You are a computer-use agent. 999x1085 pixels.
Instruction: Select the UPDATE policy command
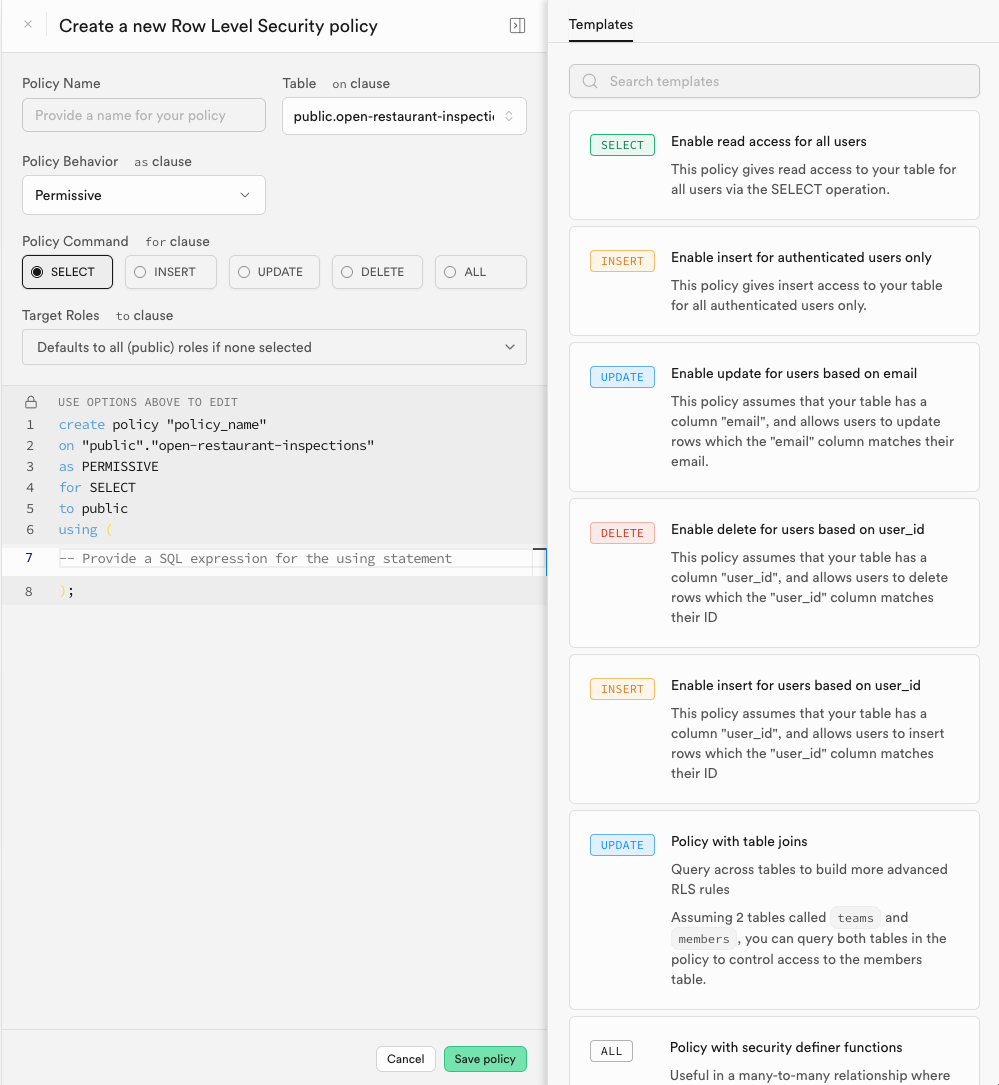(x=274, y=272)
